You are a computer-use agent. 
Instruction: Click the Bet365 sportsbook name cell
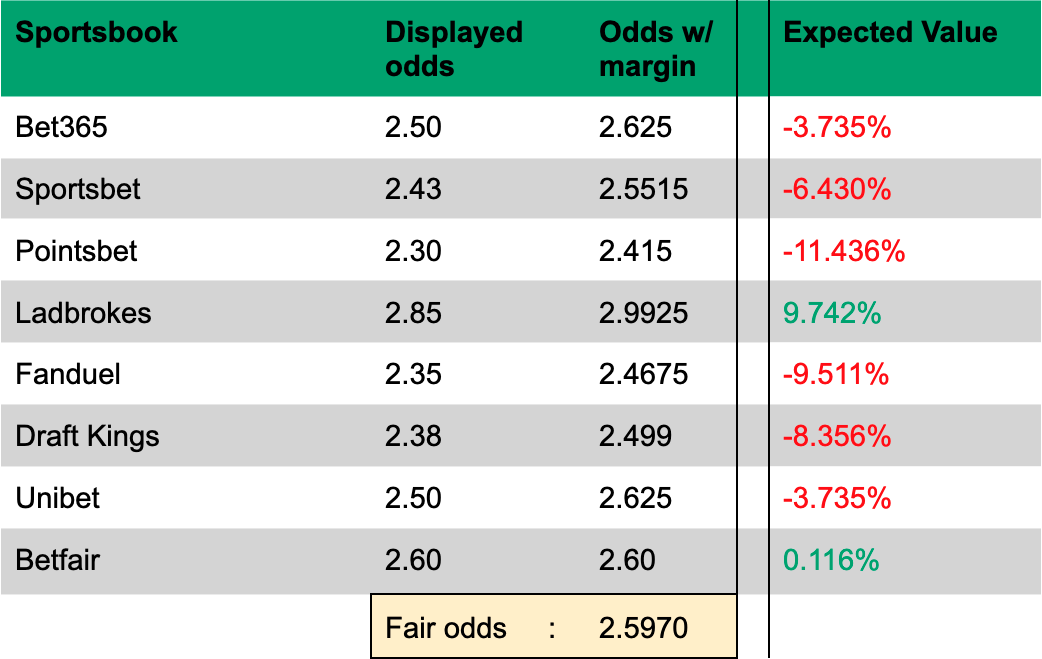(x=62, y=127)
